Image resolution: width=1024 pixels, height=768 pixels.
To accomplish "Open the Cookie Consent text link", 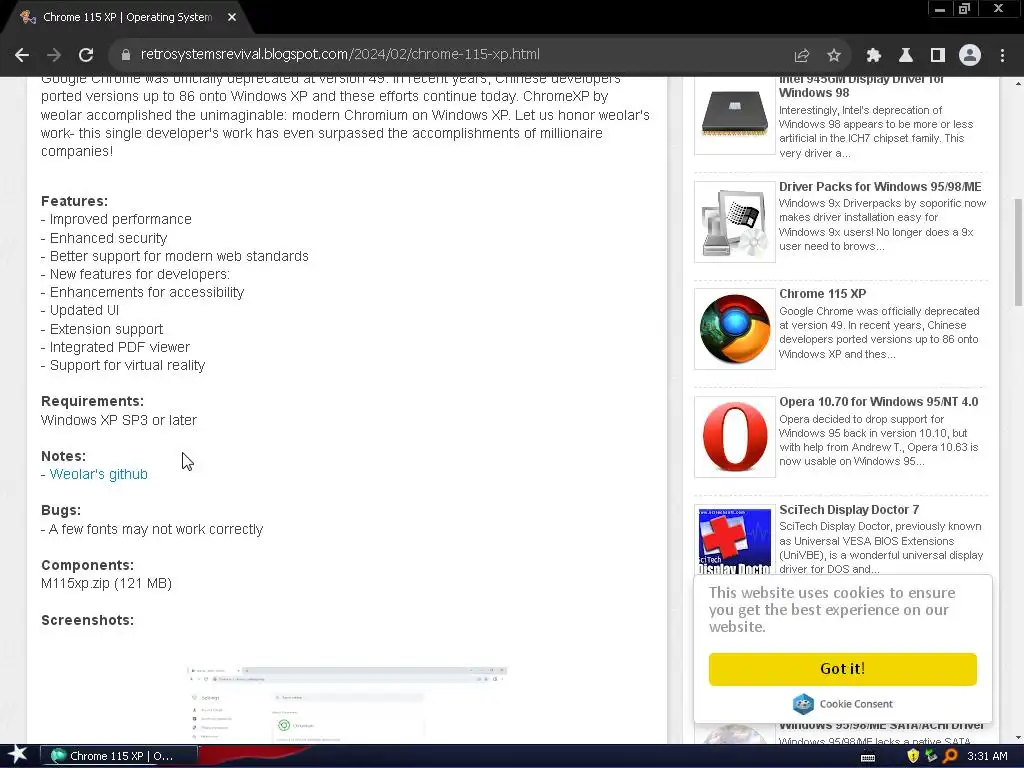I will 856,703.
